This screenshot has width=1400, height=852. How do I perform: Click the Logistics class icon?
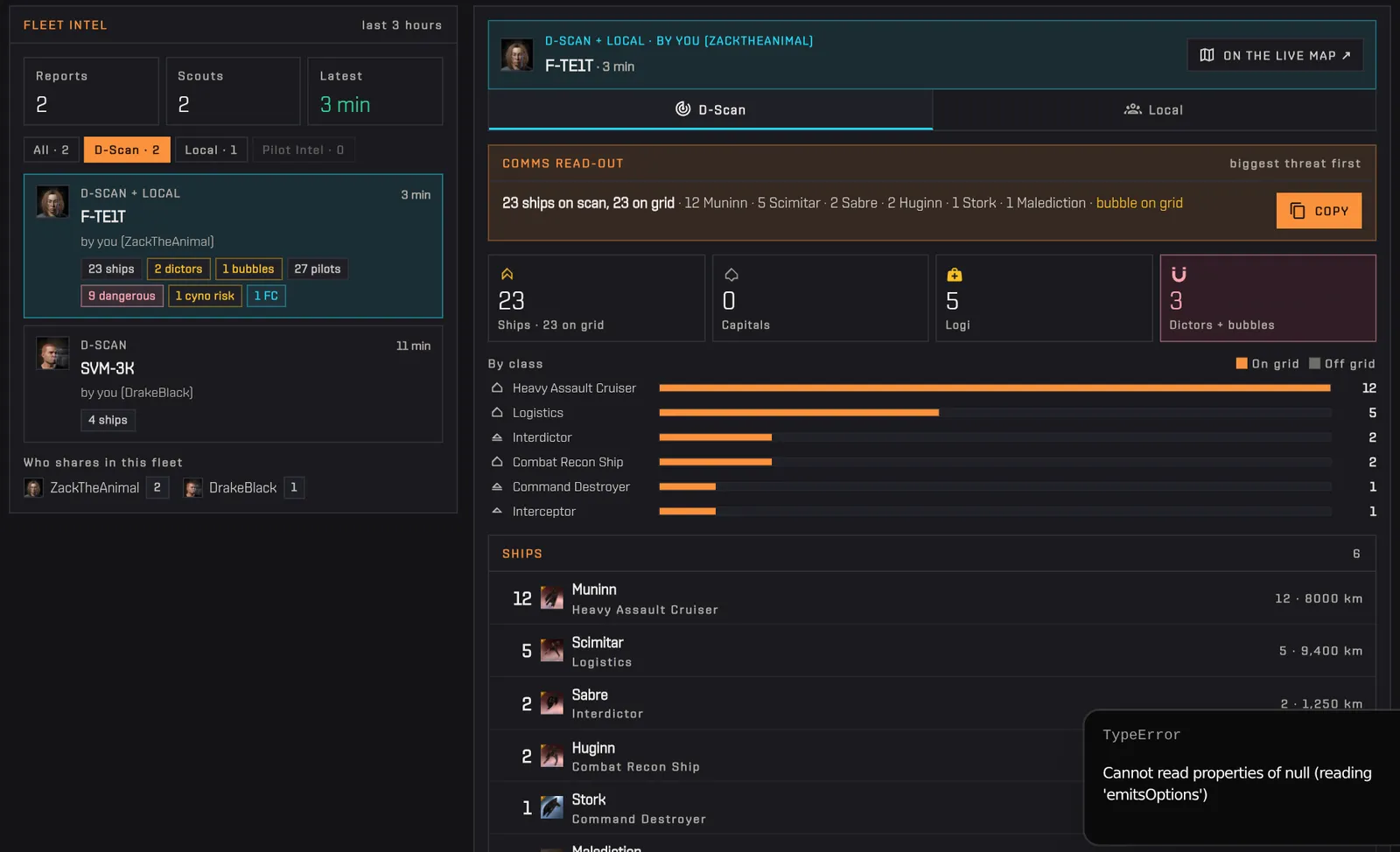(497, 412)
